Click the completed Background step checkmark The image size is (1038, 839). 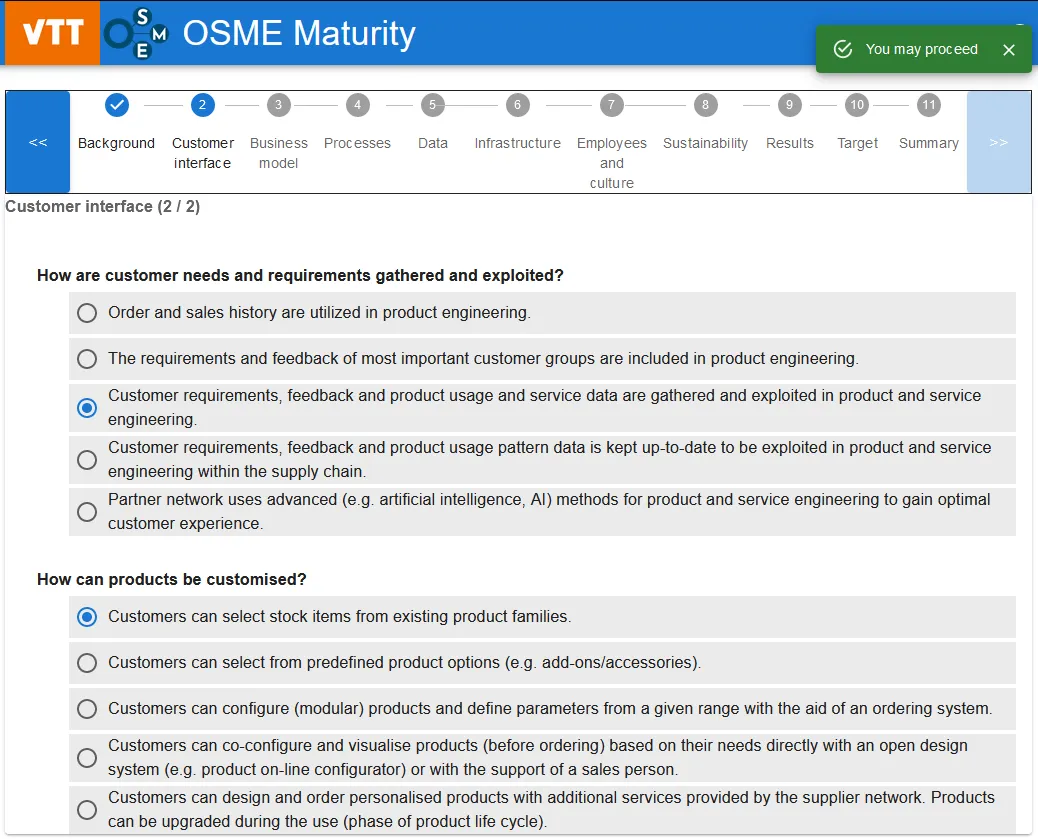point(117,105)
